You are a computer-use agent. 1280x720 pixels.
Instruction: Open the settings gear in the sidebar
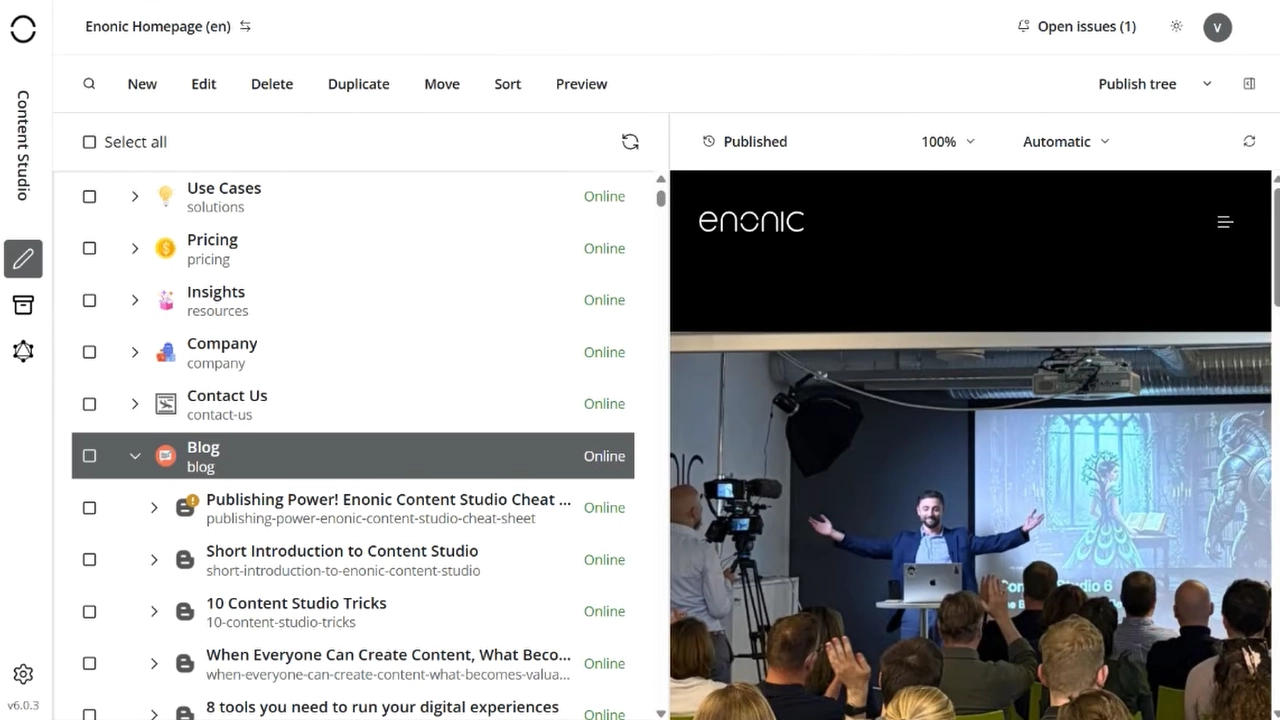[23, 674]
